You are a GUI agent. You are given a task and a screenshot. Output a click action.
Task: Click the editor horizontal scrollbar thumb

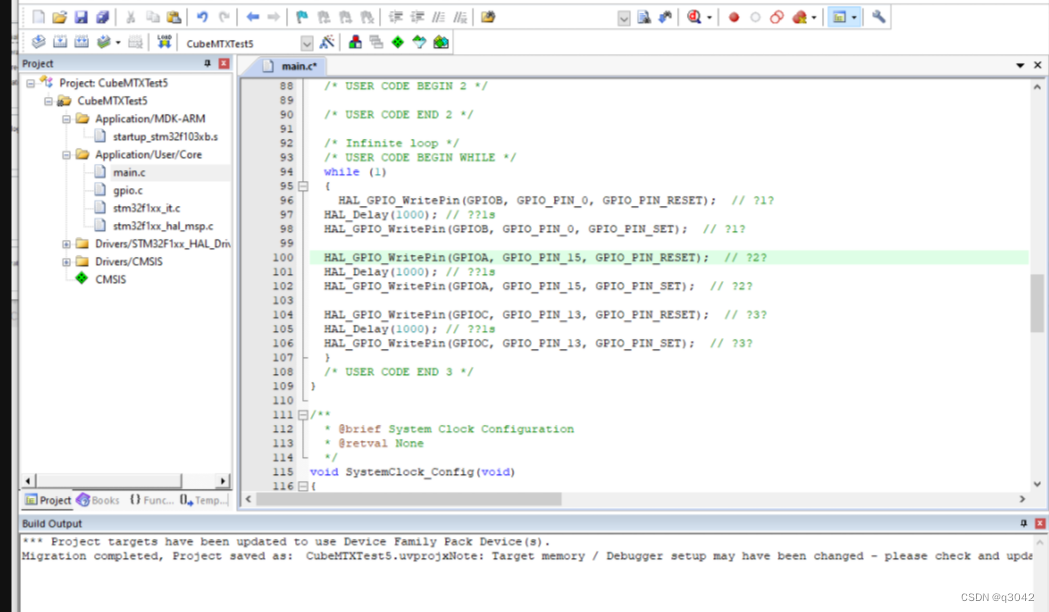[409, 499]
